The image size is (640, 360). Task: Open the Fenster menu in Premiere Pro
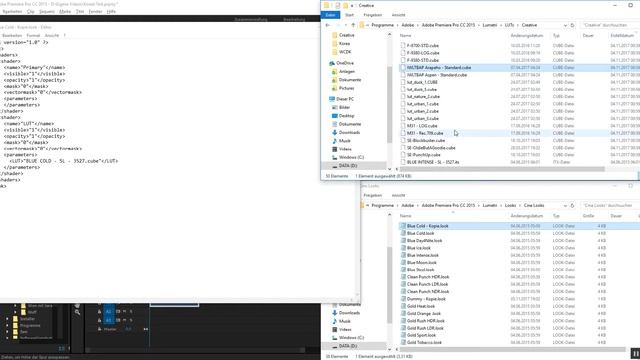tap(96, 11)
